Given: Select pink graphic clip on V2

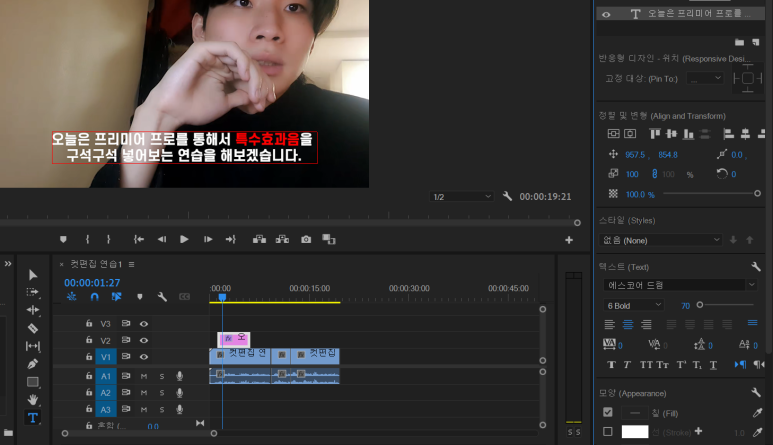Looking at the screenshot, I should point(234,339).
